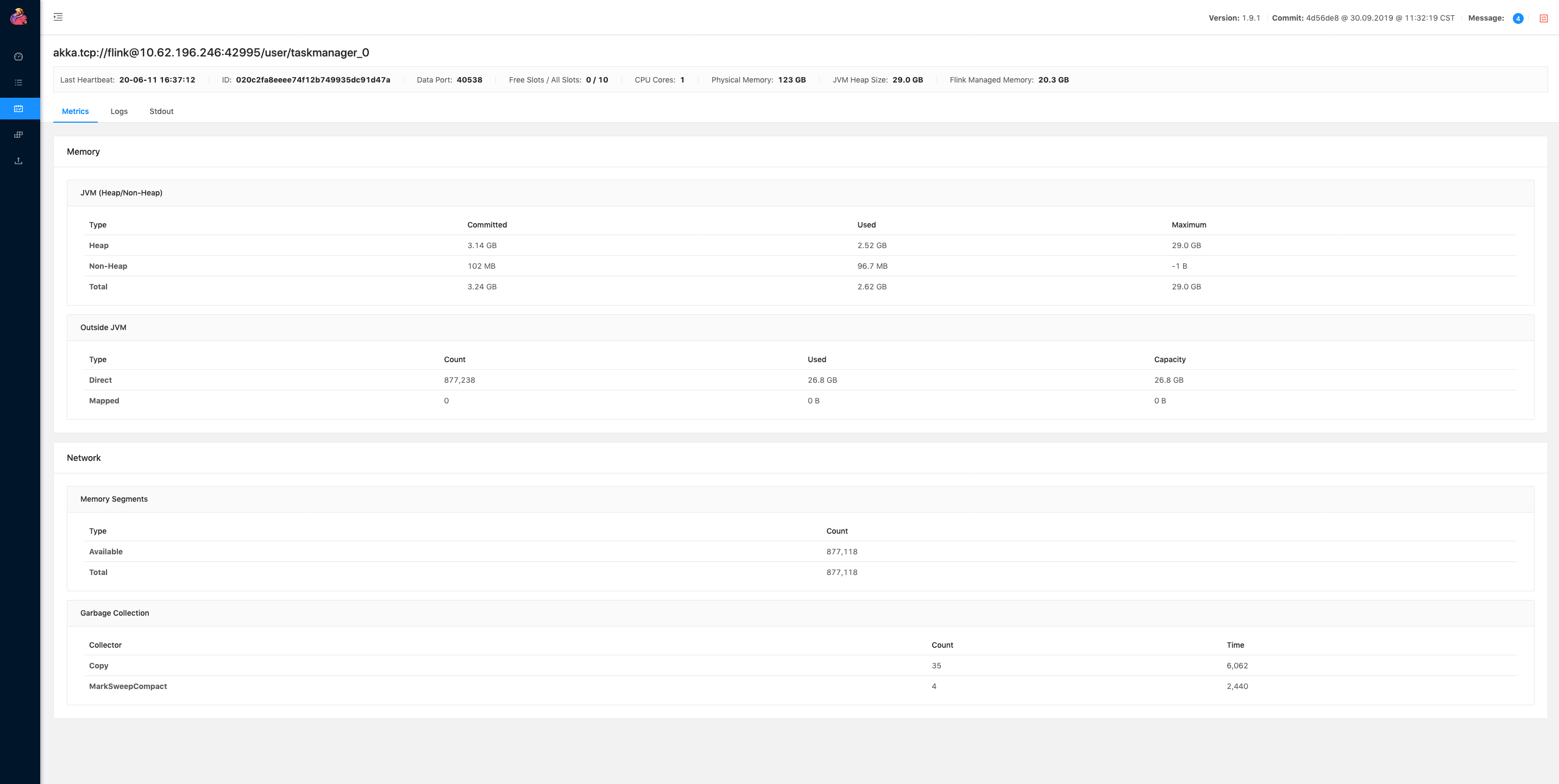Click the Memory Segments panel header

(x=114, y=499)
